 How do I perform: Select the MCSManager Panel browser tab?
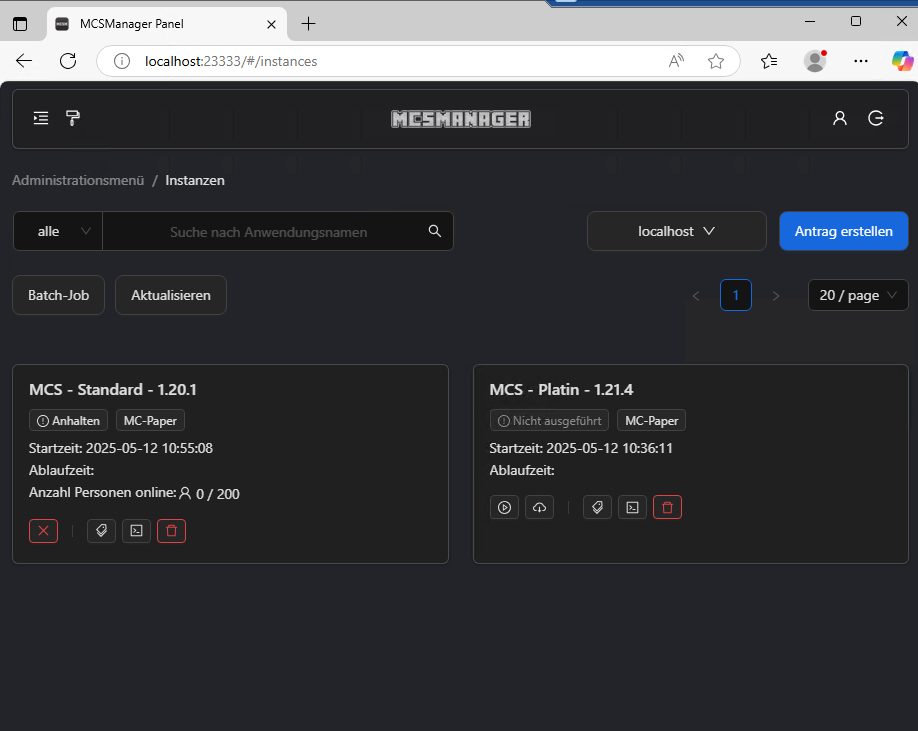(166, 24)
